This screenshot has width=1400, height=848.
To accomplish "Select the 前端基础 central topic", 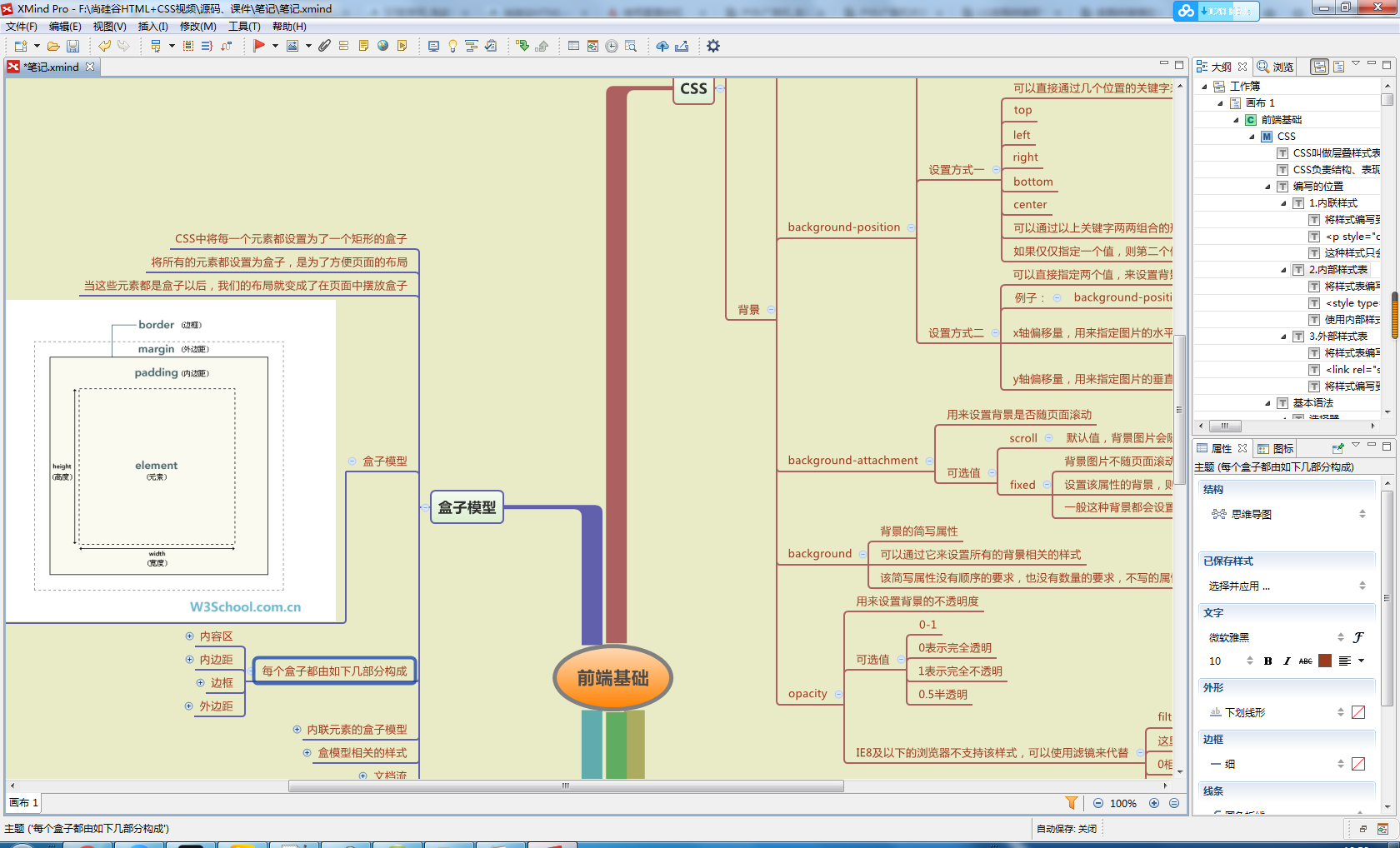I will coord(612,678).
